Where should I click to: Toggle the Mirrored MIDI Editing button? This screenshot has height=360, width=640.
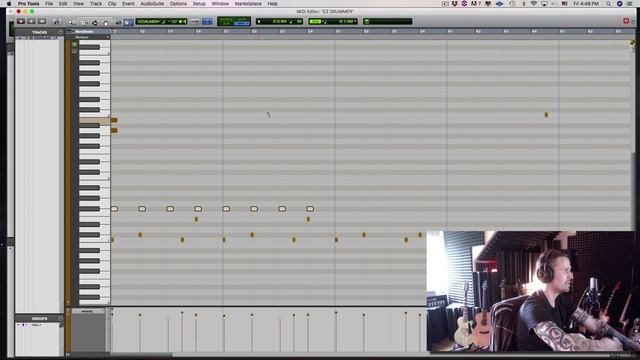tap(195, 21)
